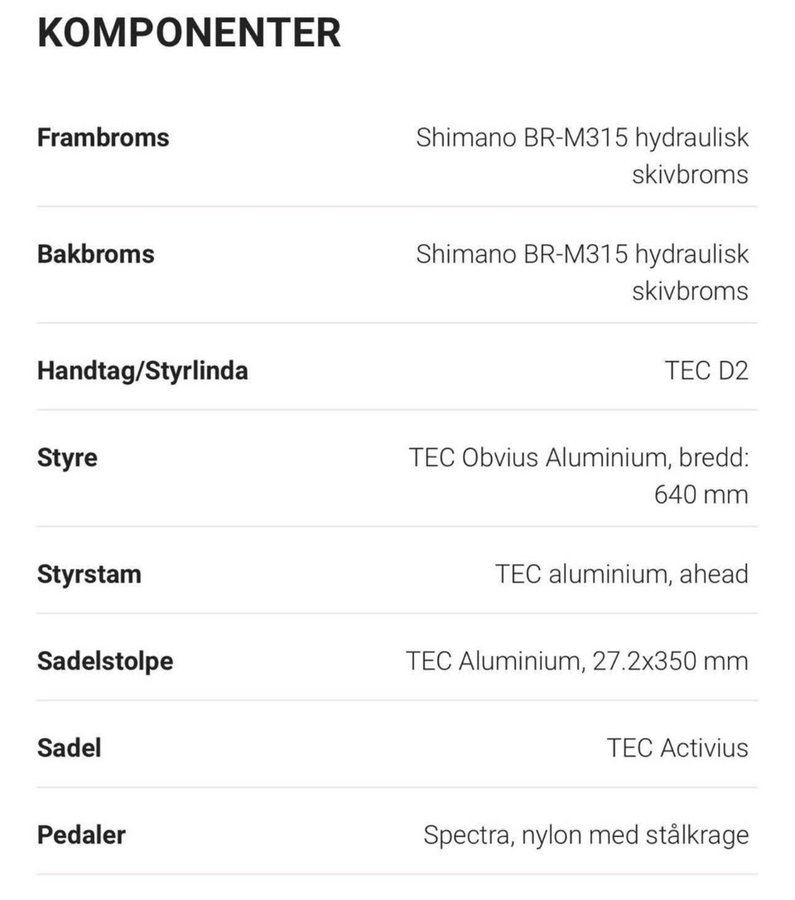
Task: Select the Frambroms row label
Action: point(103,138)
